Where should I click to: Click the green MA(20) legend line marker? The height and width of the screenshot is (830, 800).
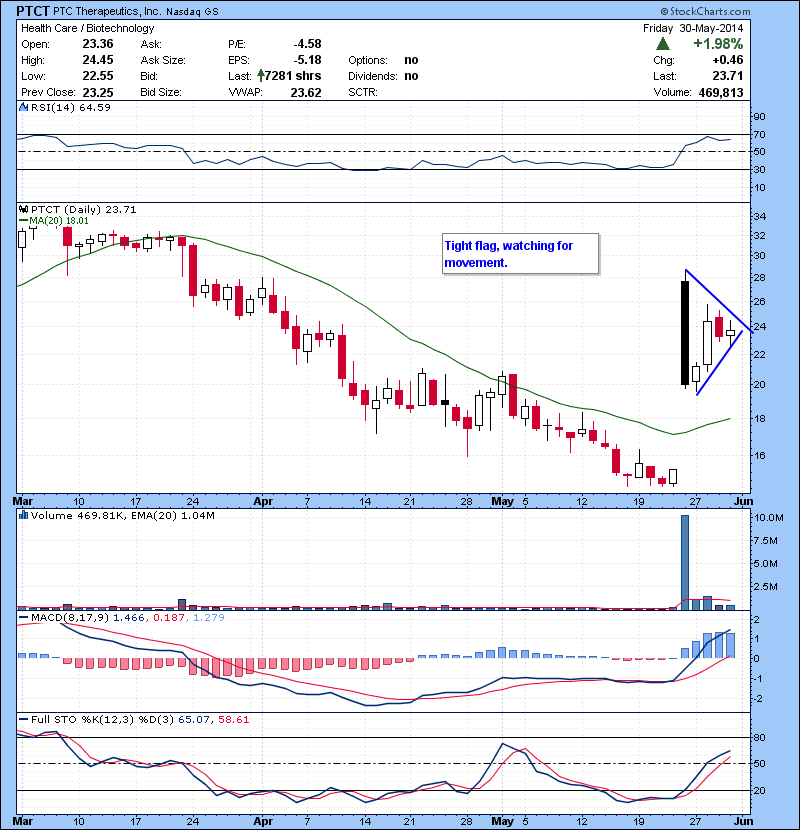click(23, 221)
